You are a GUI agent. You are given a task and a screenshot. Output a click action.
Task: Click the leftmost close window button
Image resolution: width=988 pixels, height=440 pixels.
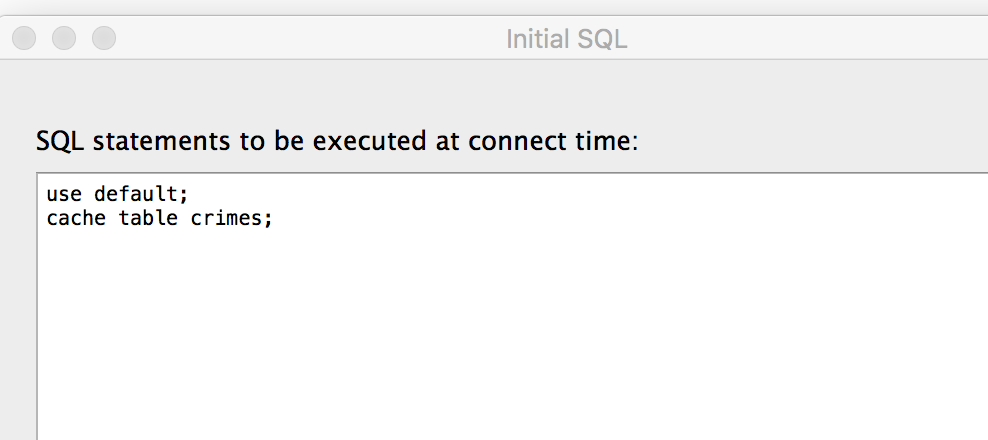[24, 38]
